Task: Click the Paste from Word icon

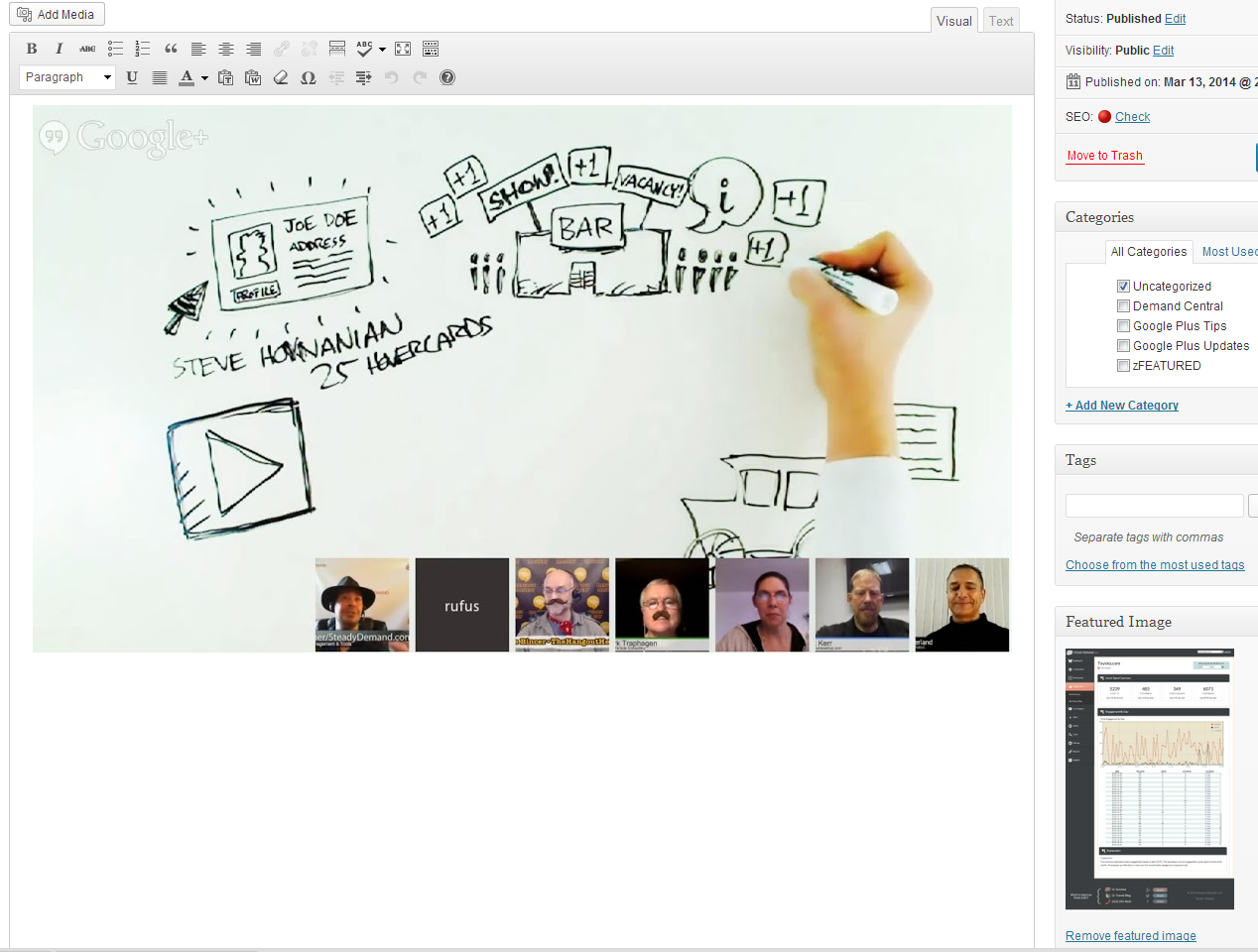Action: pyautogui.click(x=253, y=77)
